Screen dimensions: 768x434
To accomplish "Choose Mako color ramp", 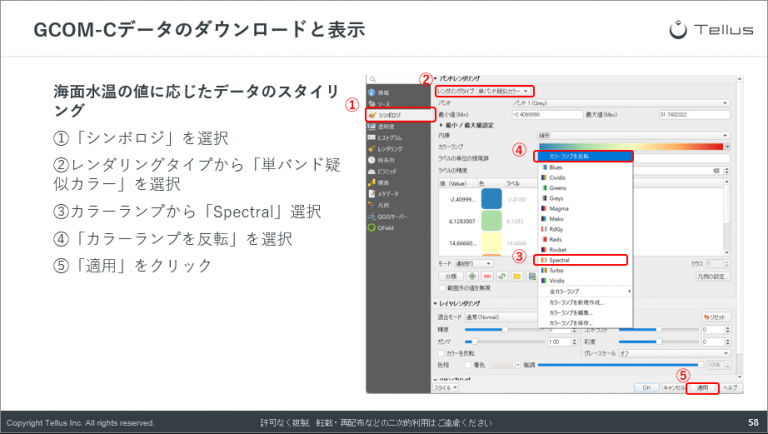I will pyautogui.click(x=585, y=219).
